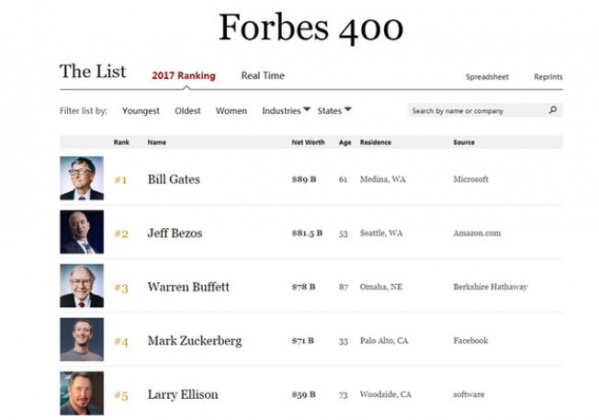This screenshot has height=420, width=599.
Task: Open the Spreadsheet link
Action: [x=487, y=77]
